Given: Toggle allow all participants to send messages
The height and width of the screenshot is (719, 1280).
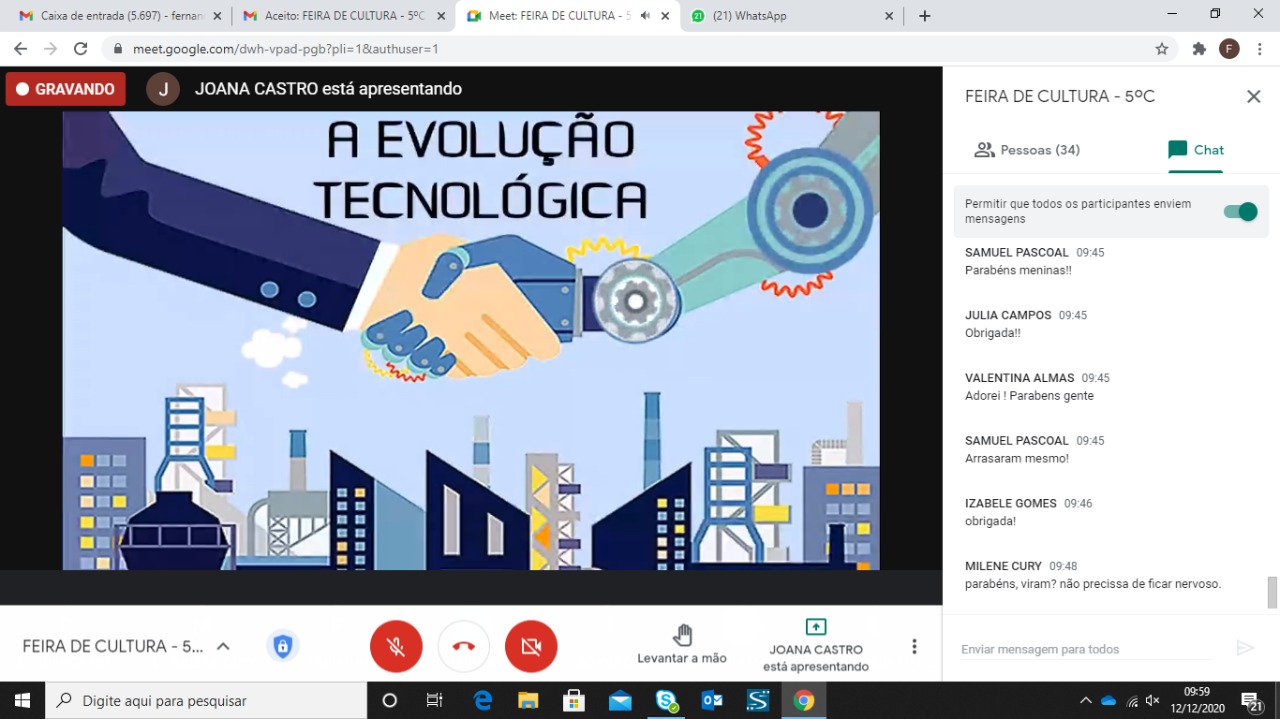Looking at the screenshot, I should (x=1240, y=212).
